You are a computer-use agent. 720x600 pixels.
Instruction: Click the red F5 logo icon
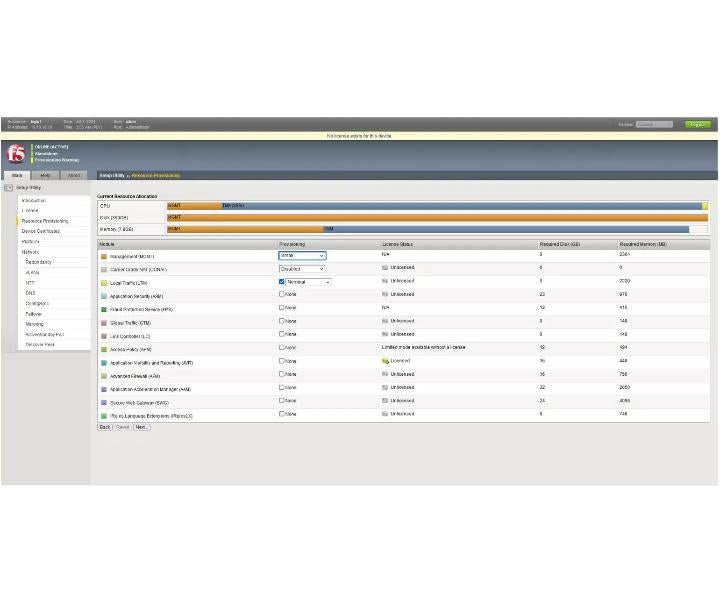[x=16, y=153]
